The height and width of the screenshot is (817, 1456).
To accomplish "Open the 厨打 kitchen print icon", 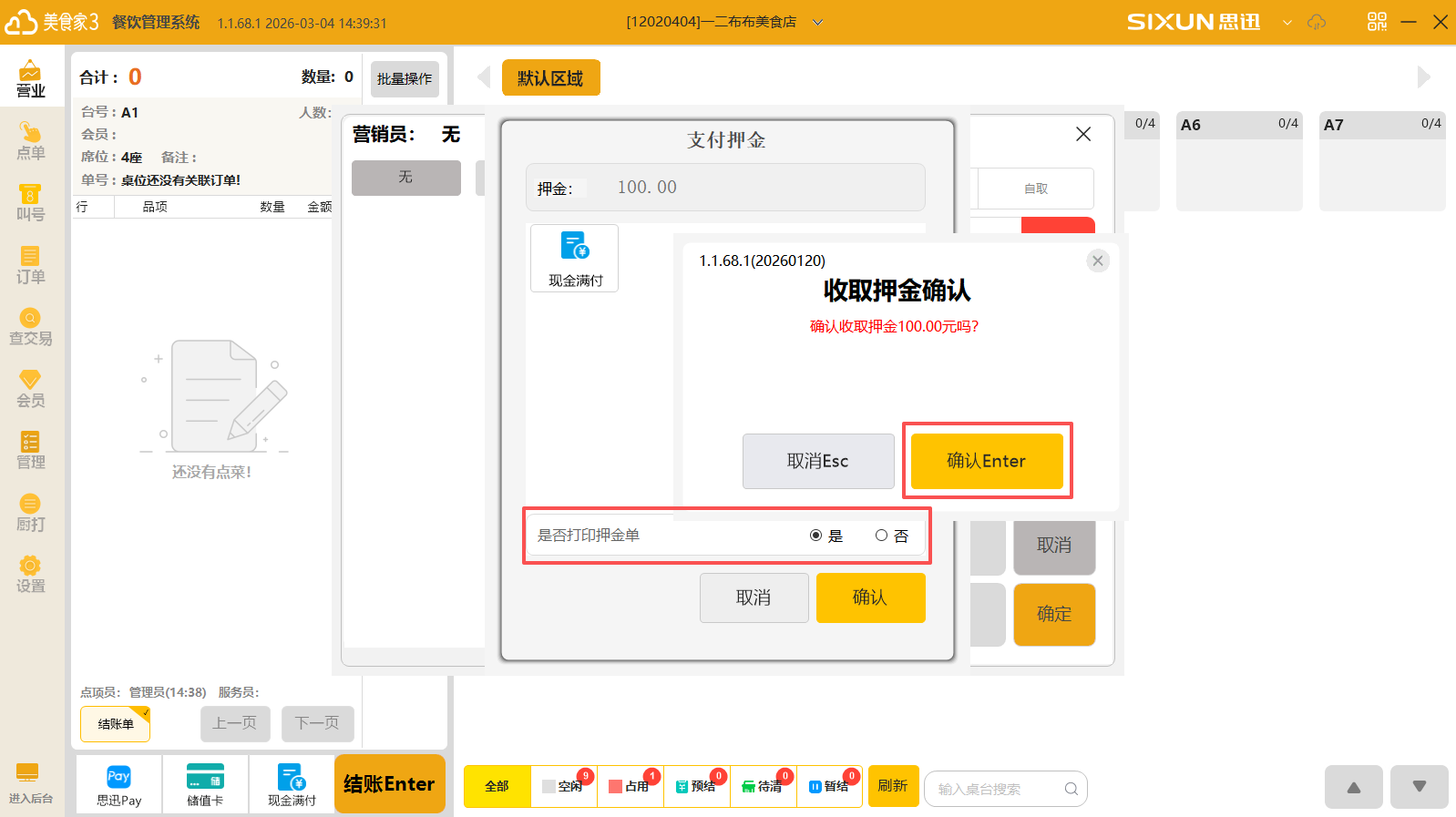I will 30,513.
